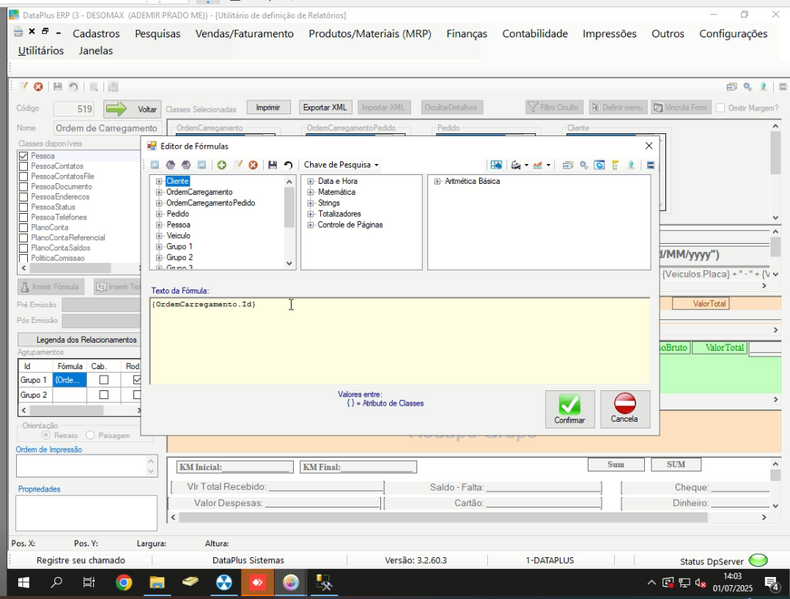
Task: Check the PlanoContaSaldos class checkbox
Action: click(23, 248)
